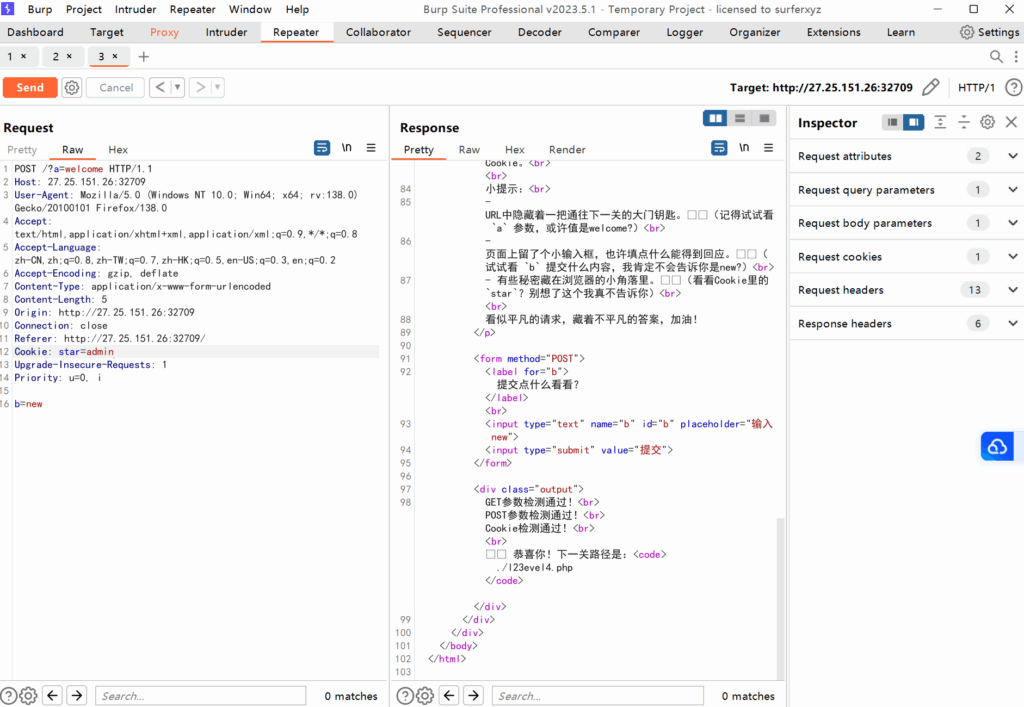1024x707 pixels.
Task: Open the Project menu
Action: [84, 10]
